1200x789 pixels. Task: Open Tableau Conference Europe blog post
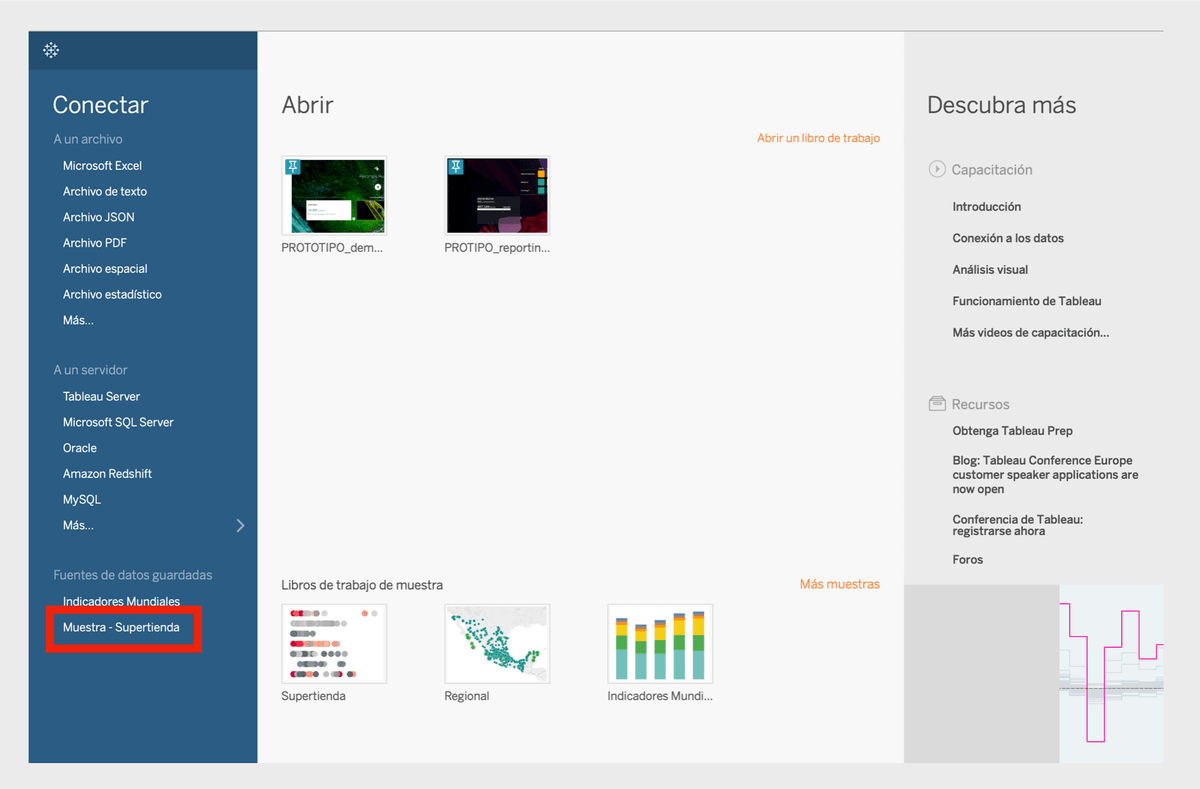[x=1045, y=475]
